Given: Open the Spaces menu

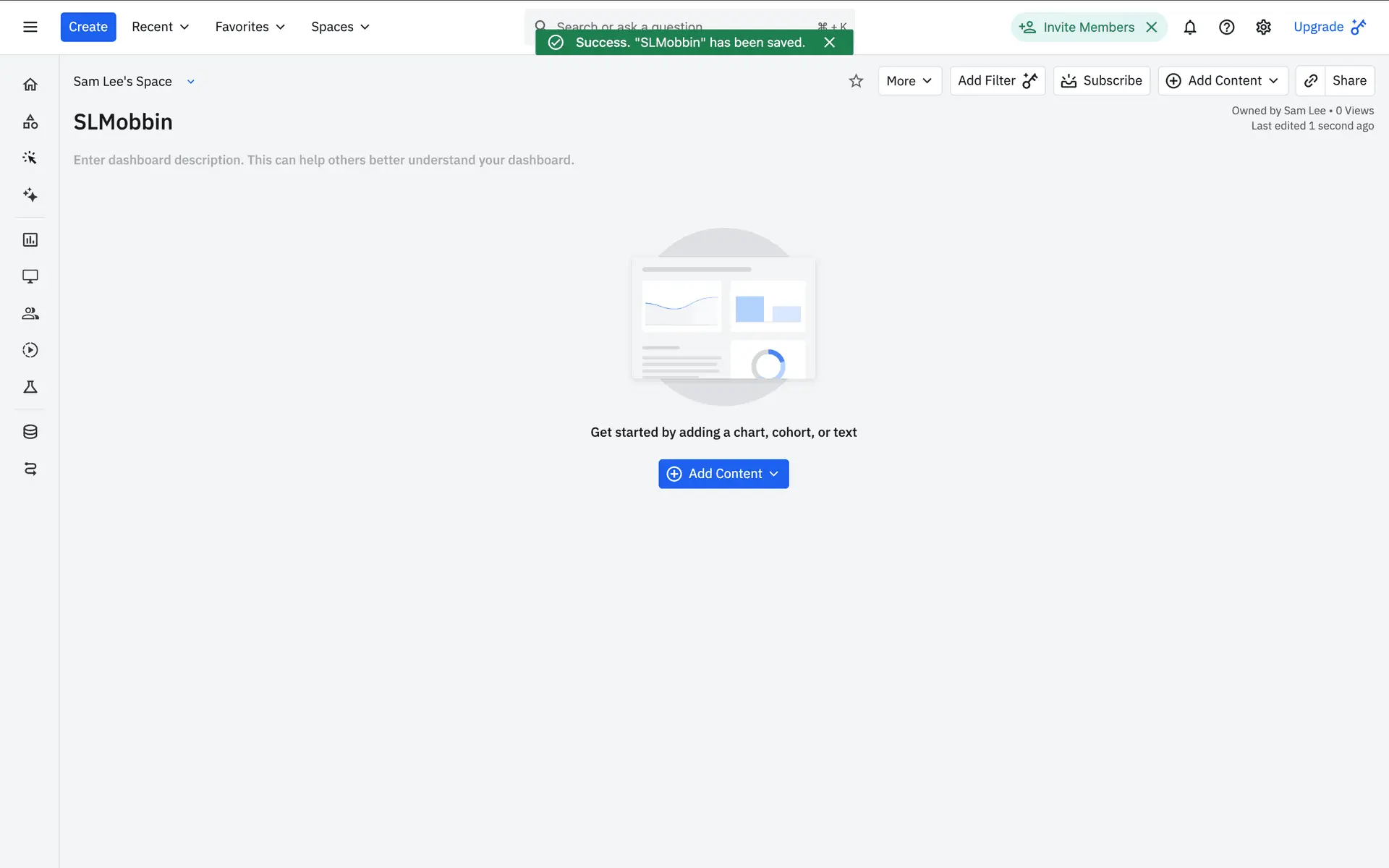Looking at the screenshot, I should click(340, 27).
